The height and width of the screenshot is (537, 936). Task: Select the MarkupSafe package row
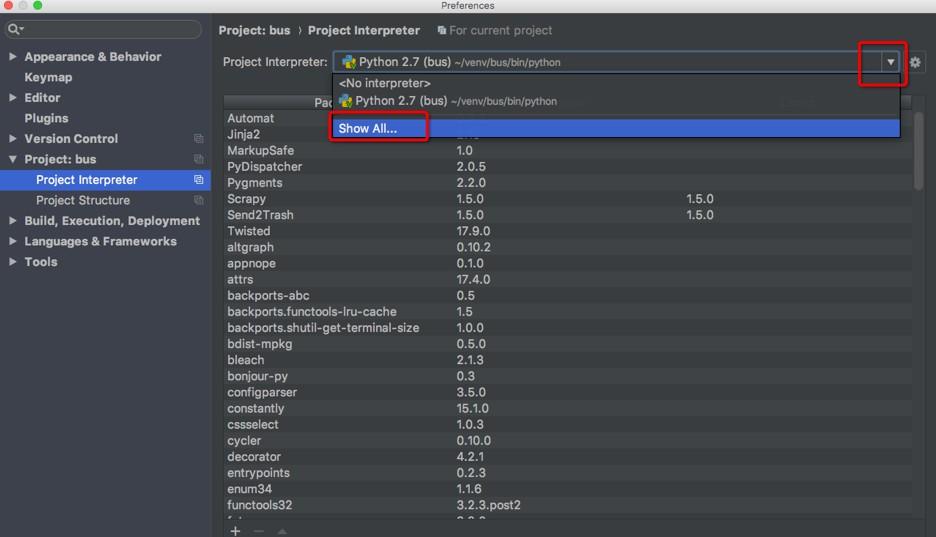tap(568, 150)
